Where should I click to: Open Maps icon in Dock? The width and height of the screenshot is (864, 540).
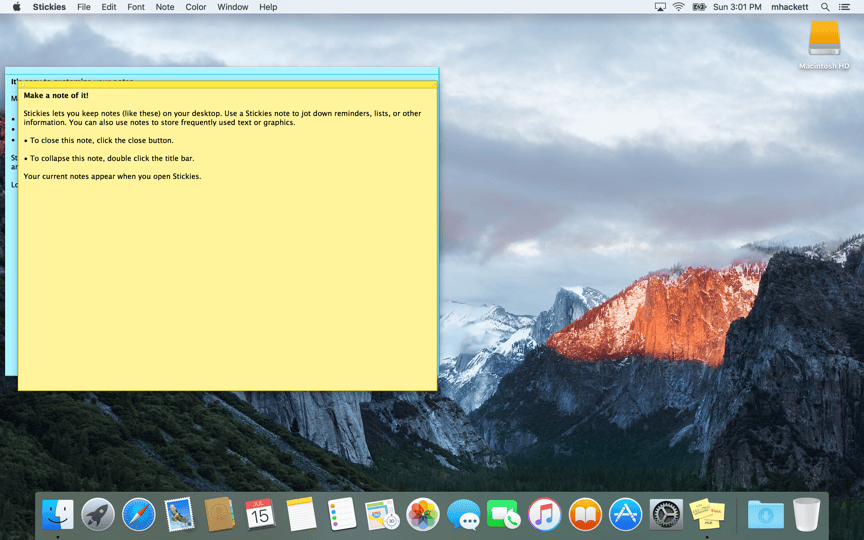(382, 514)
